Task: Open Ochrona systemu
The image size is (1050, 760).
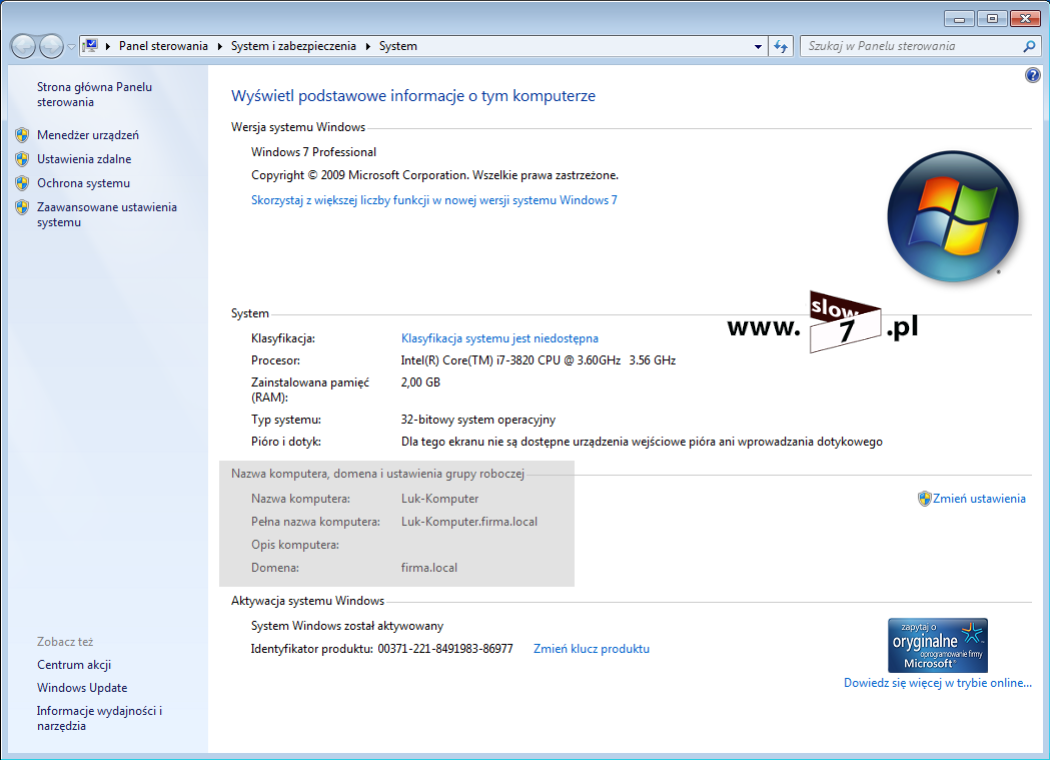Action: (84, 183)
